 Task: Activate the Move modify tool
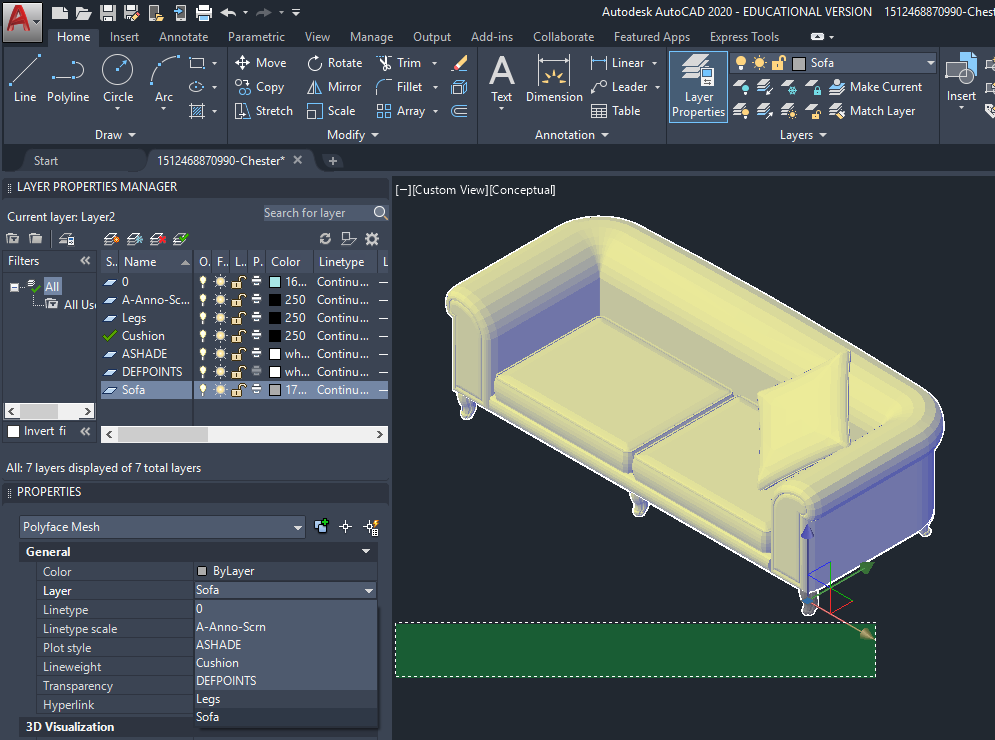coord(260,62)
